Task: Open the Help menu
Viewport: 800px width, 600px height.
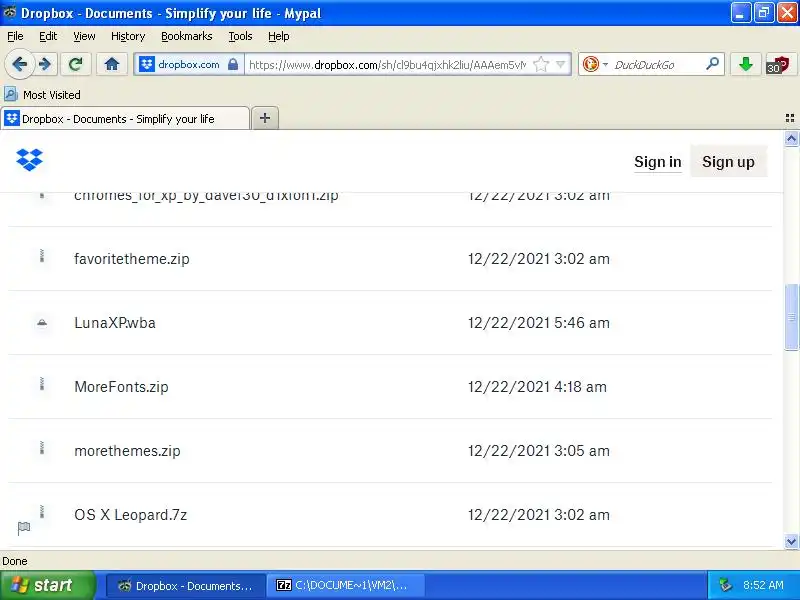Action: click(279, 36)
